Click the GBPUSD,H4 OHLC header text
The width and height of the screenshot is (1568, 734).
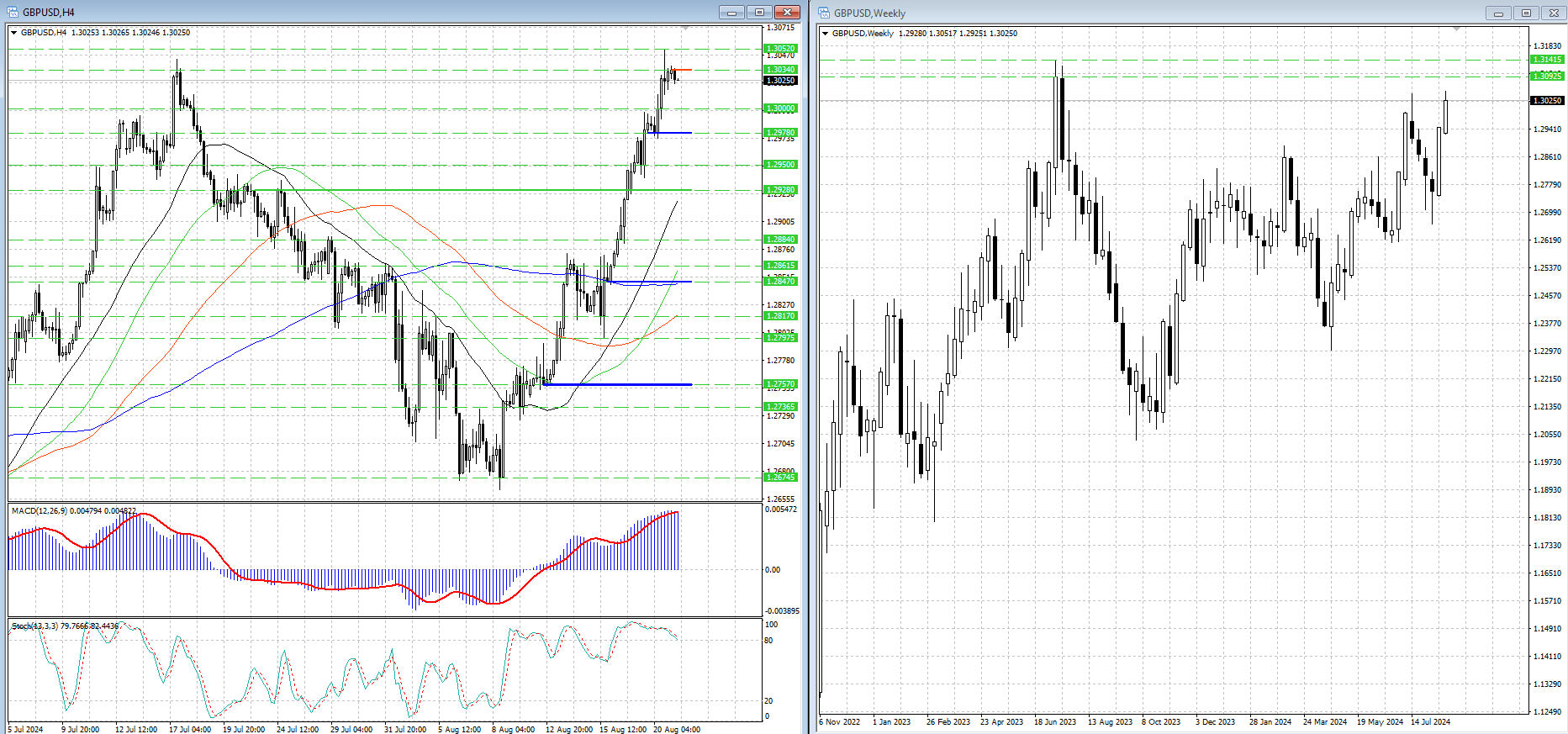[105, 33]
